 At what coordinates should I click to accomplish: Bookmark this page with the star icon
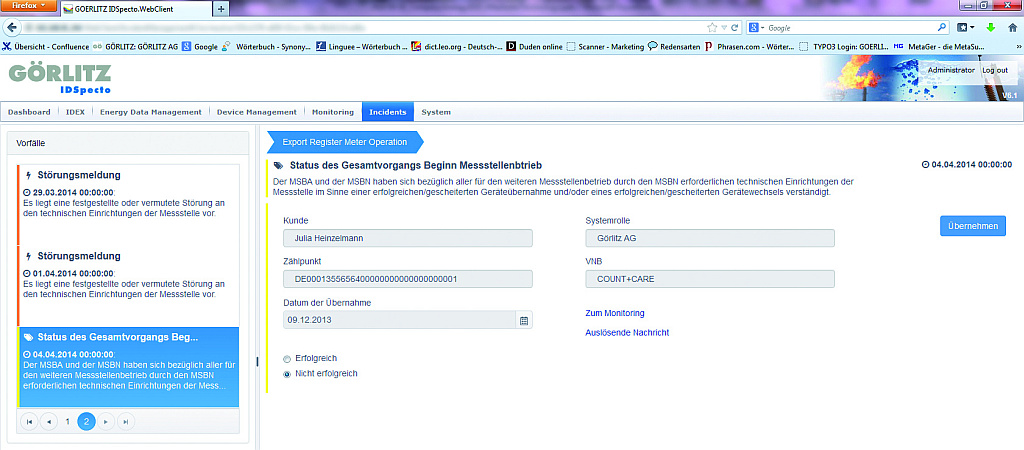(711, 28)
